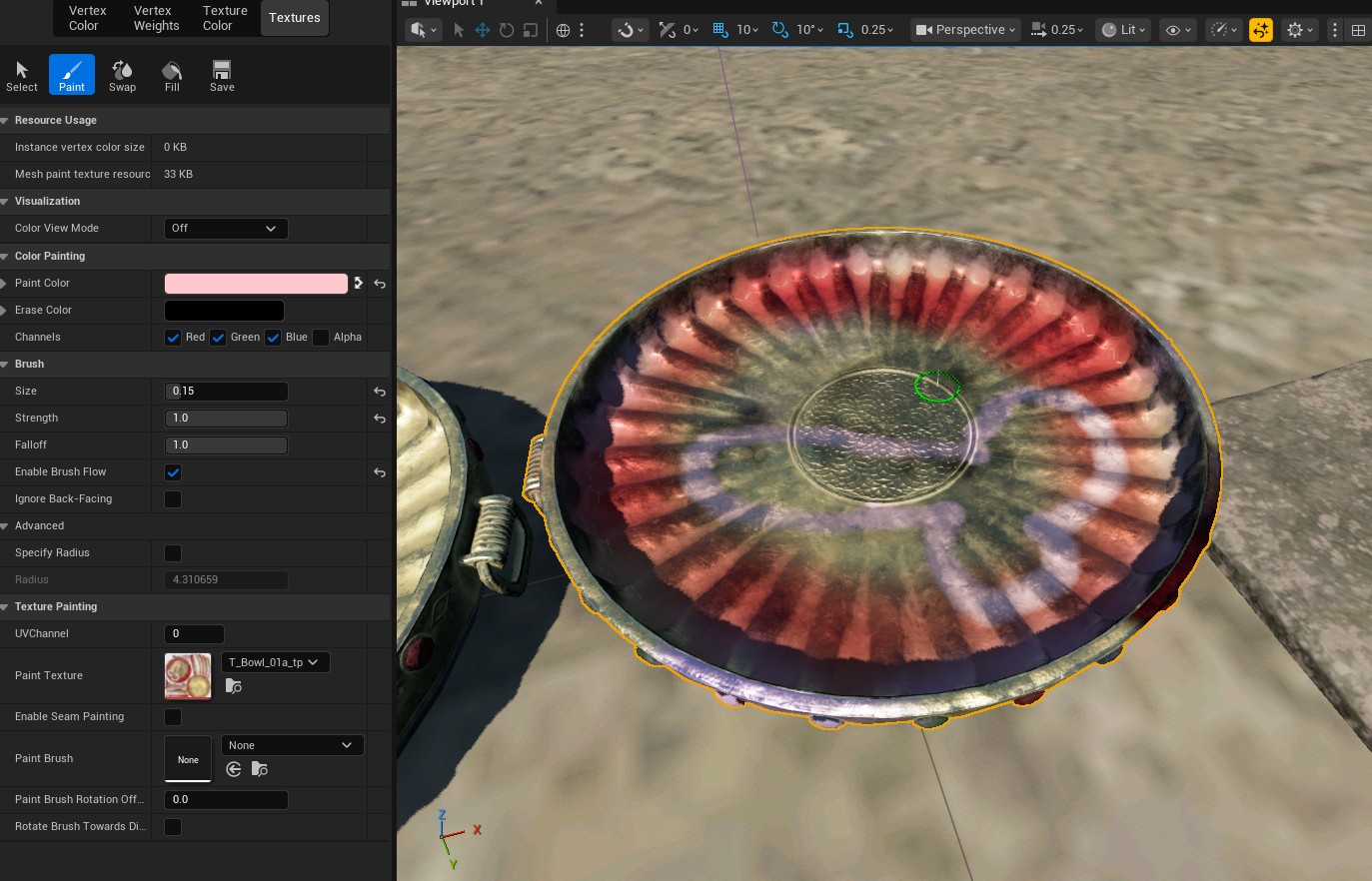Reset brush Strength to default
The image size is (1372, 881).
click(x=380, y=419)
